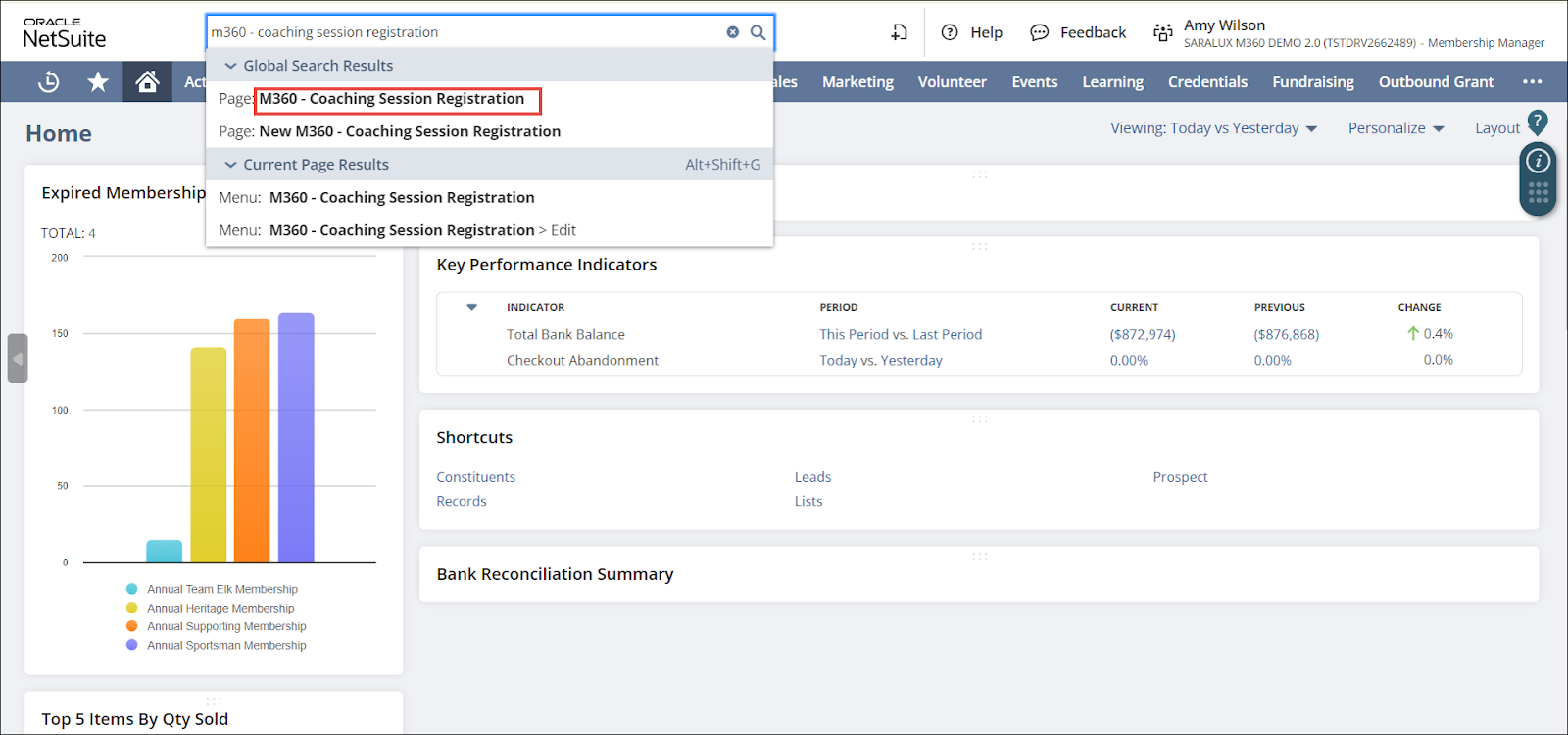Click the Shortcuts star icon
1568x735 pixels.
pos(98,82)
